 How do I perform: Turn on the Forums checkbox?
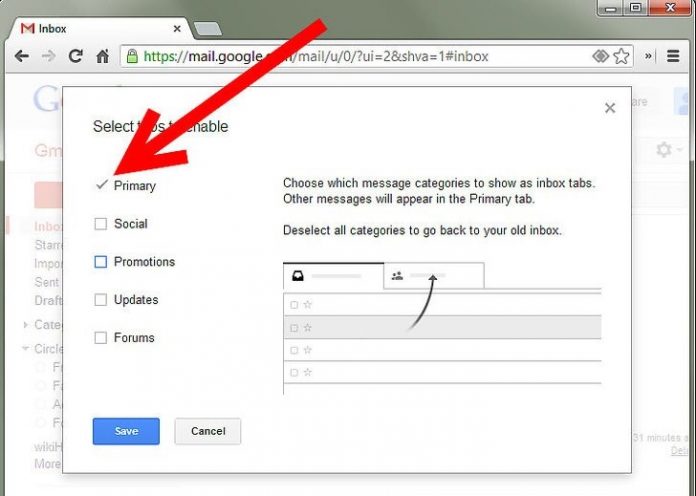100,338
